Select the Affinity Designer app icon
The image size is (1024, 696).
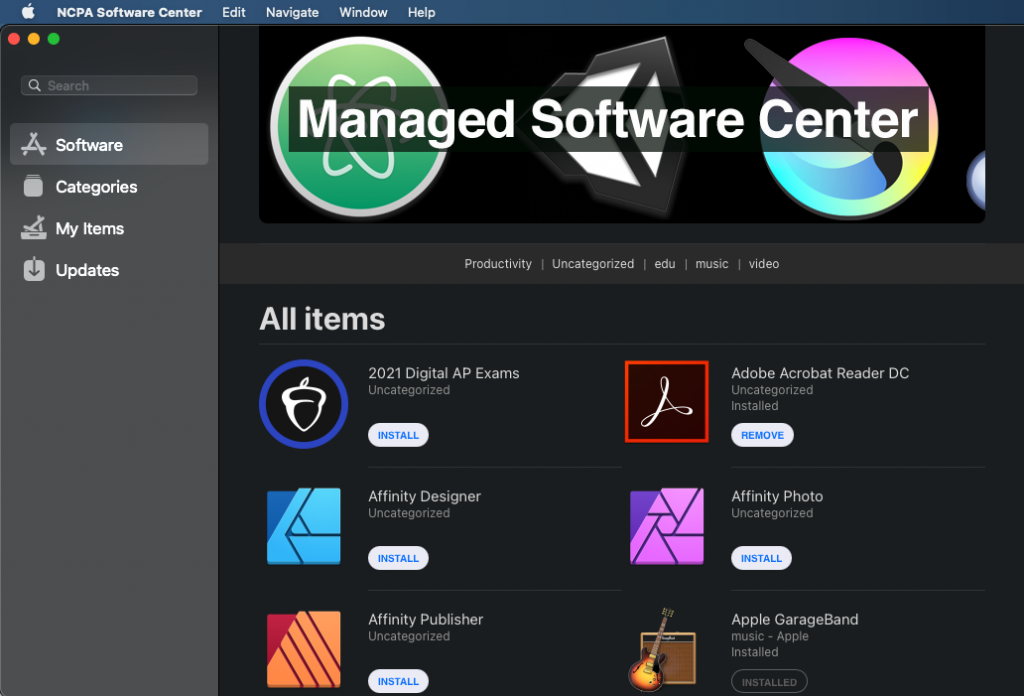(303, 526)
